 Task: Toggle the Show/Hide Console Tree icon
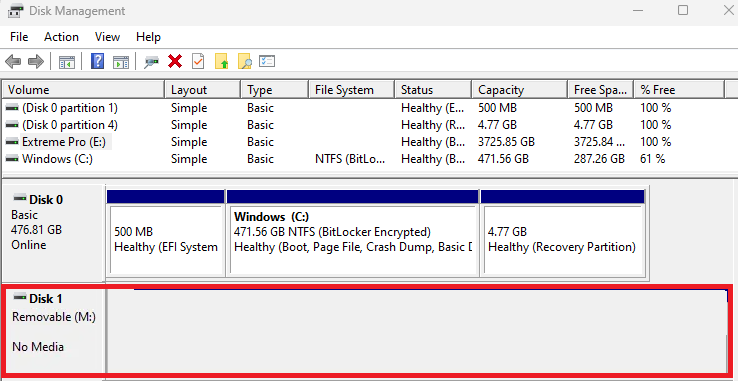pyautogui.click(x=67, y=62)
